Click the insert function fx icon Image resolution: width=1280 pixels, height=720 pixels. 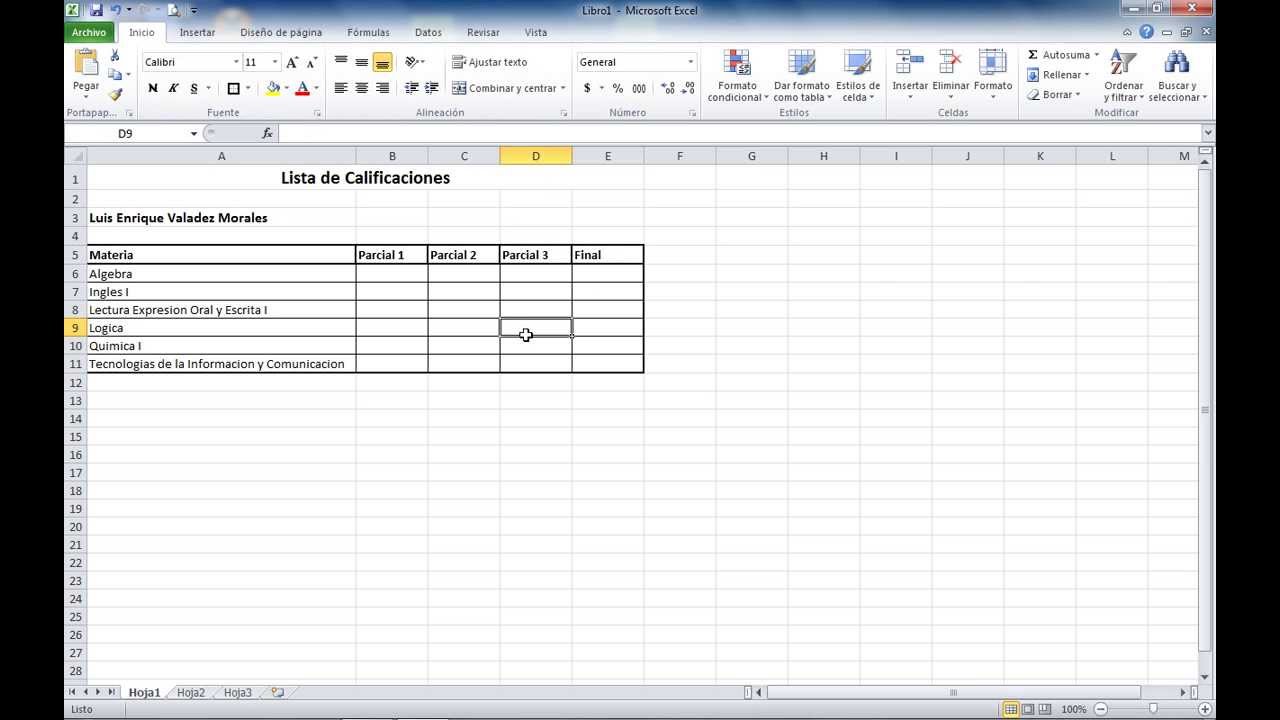pyautogui.click(x=267, y=133)
